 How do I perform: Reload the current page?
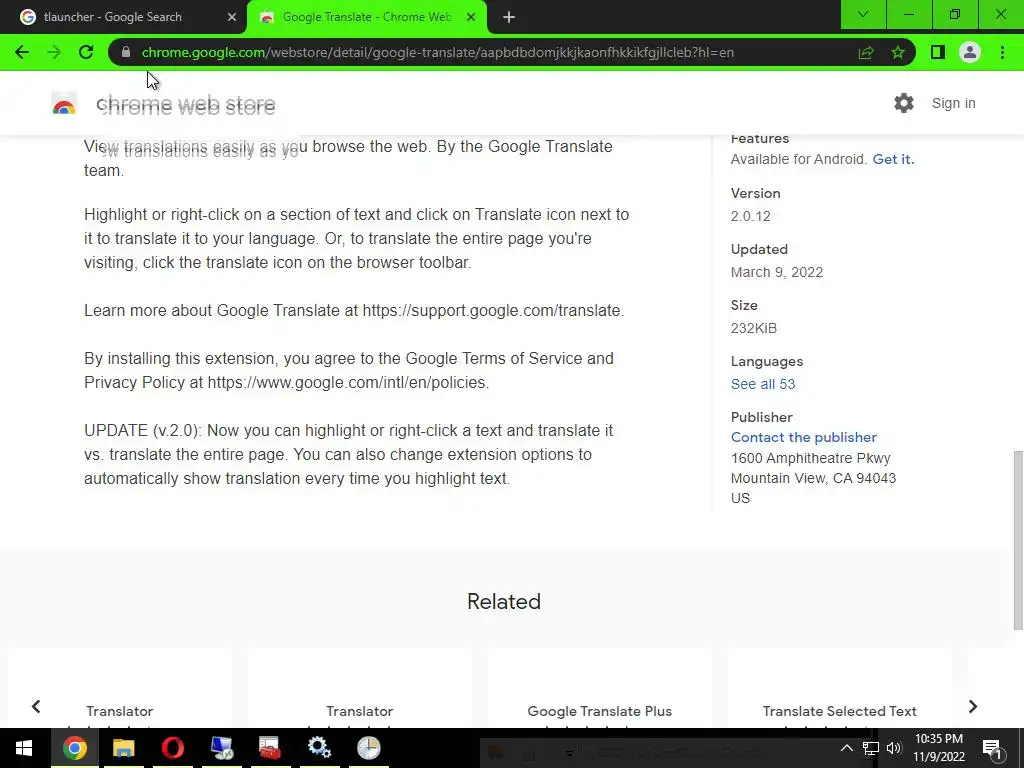(86, 52)
